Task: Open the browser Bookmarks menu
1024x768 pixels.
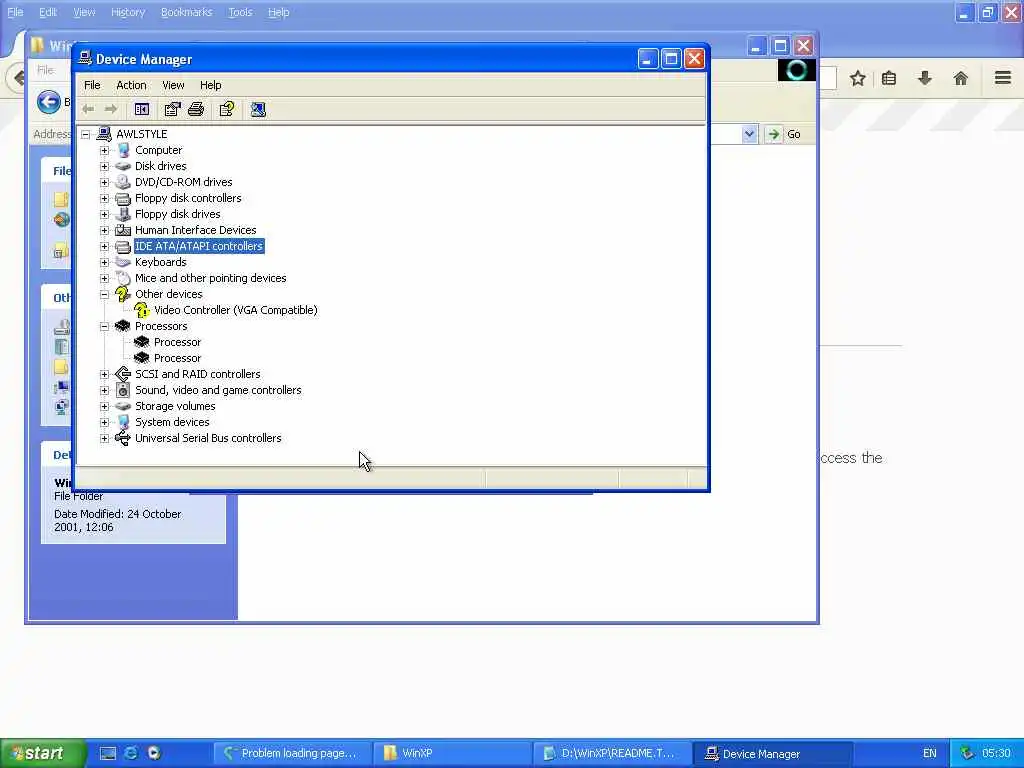Action: coord(187,12)
